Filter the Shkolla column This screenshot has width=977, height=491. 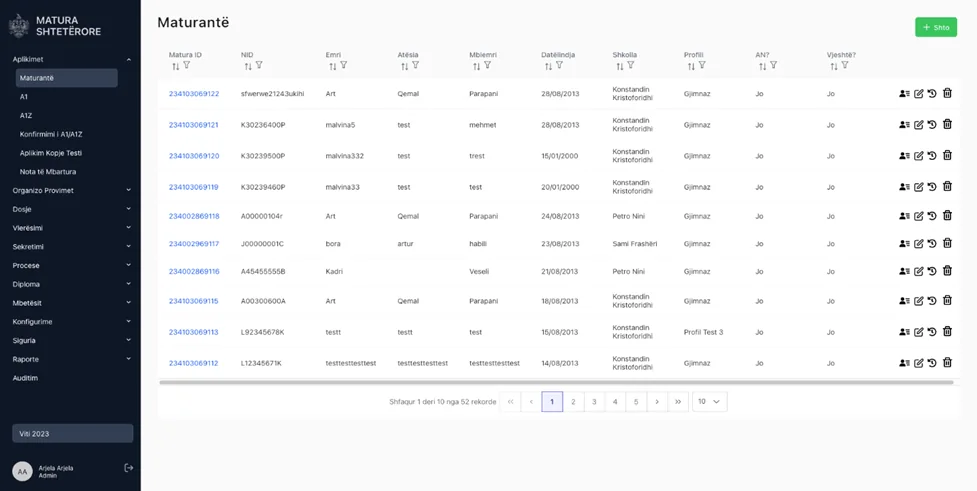tap(631, 65)
